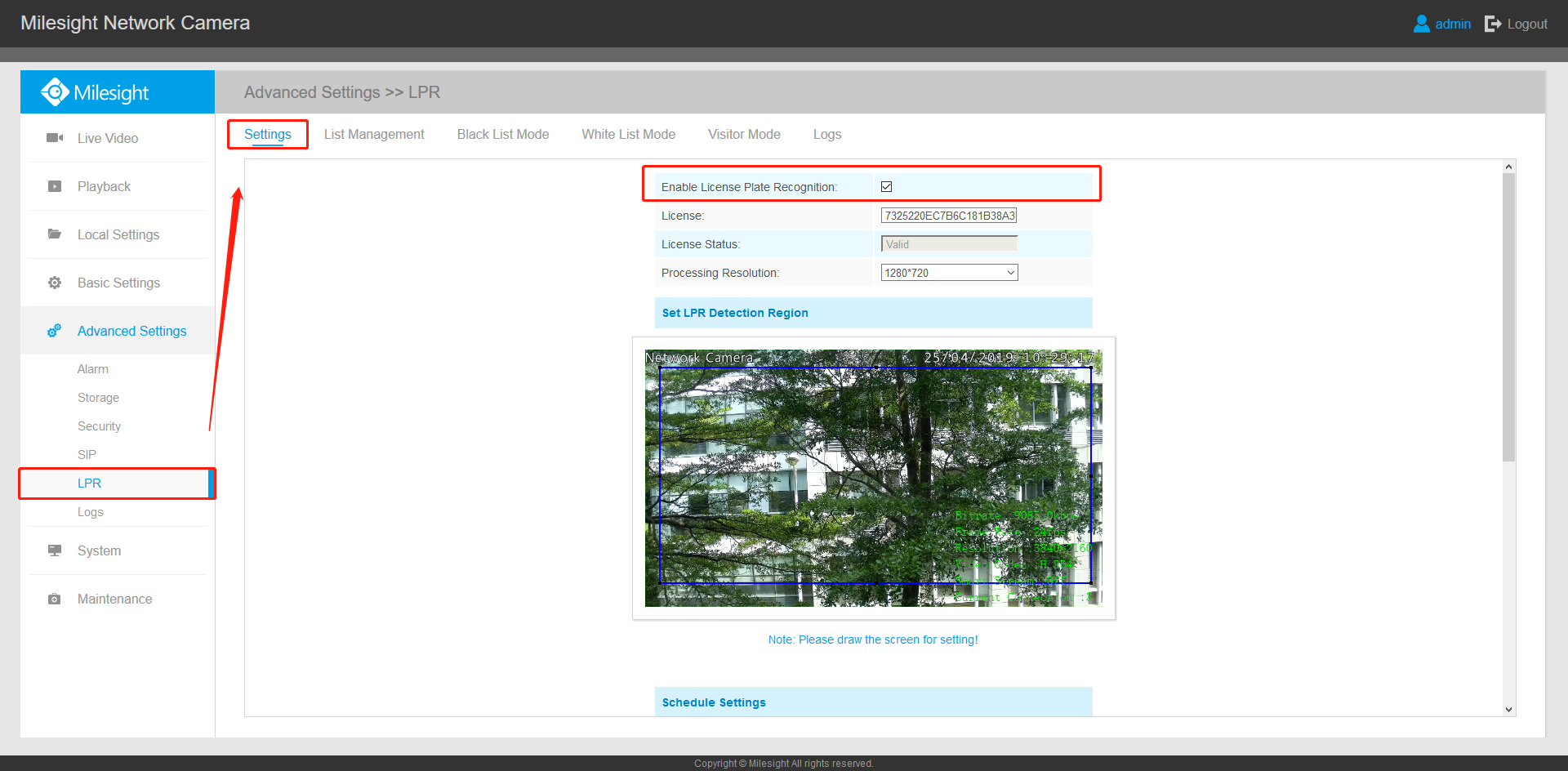Click scrollbar down arrow in settings panel
The width and height of the screenshot is (1568, 771).
1508,710
